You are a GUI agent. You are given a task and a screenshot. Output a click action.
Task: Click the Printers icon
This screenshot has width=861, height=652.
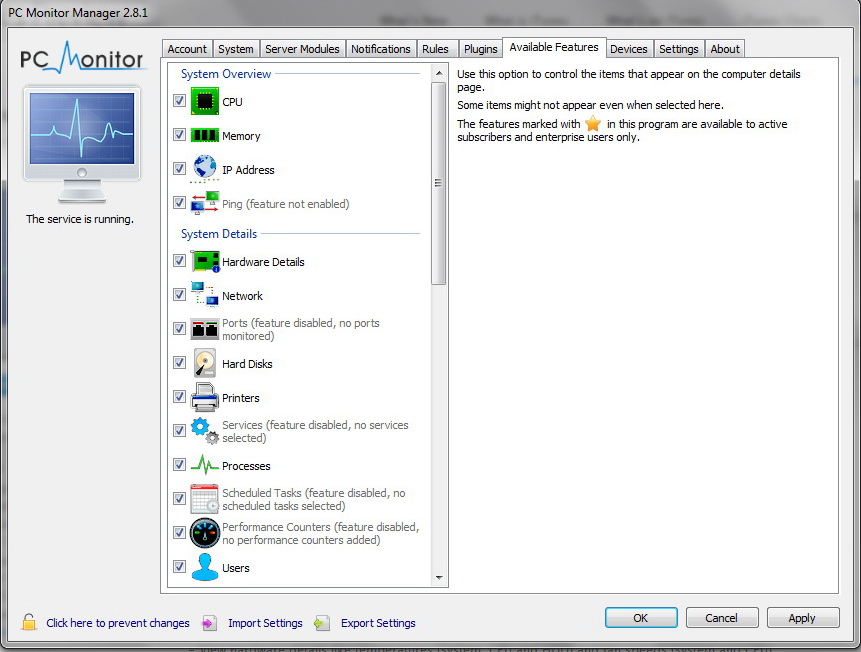205,397
